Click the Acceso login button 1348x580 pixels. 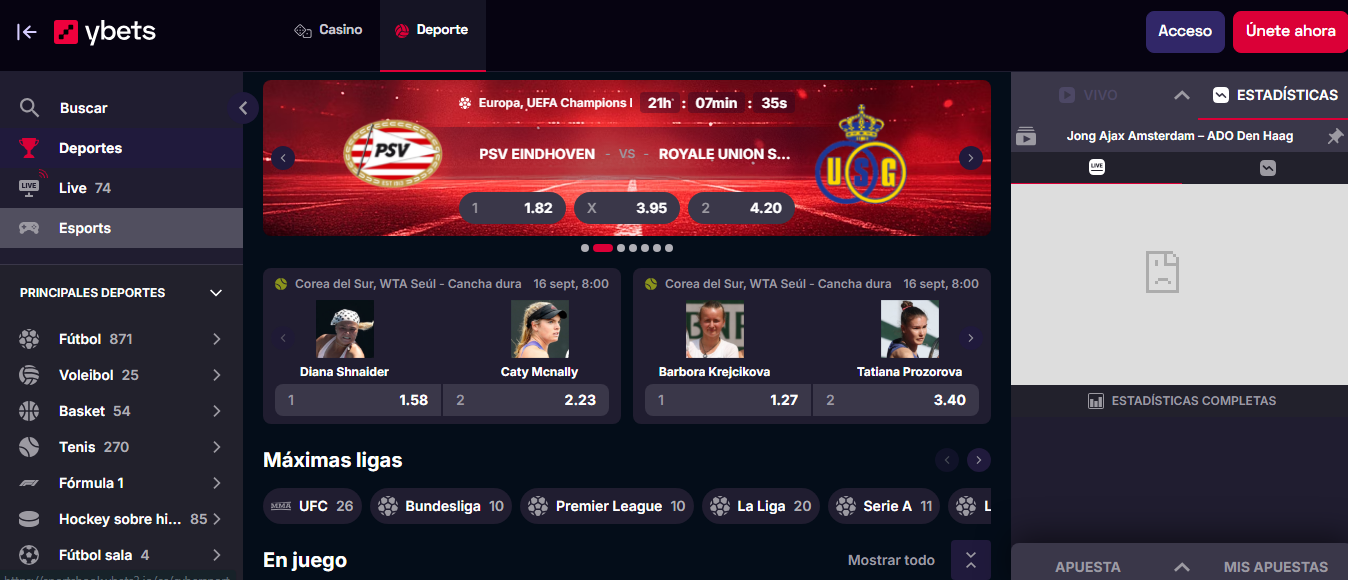coord(1185,32)
